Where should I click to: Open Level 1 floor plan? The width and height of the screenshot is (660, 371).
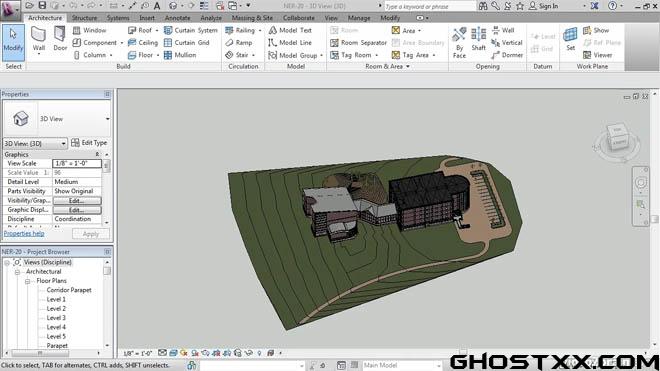click(56, 299)
